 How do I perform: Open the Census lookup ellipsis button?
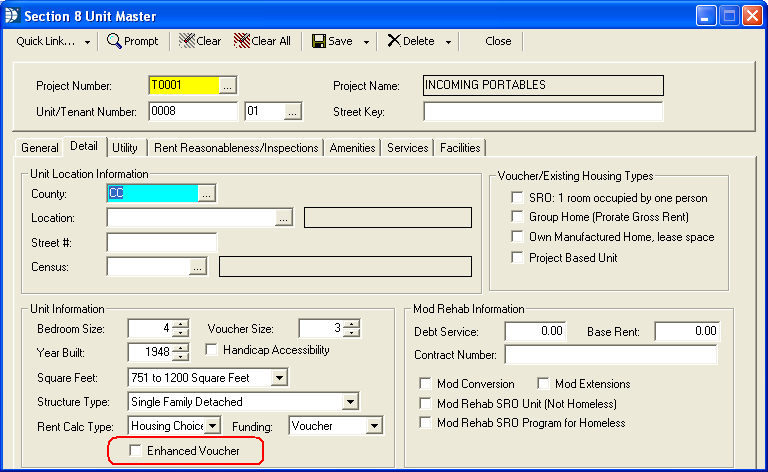(x=197, y=267)
